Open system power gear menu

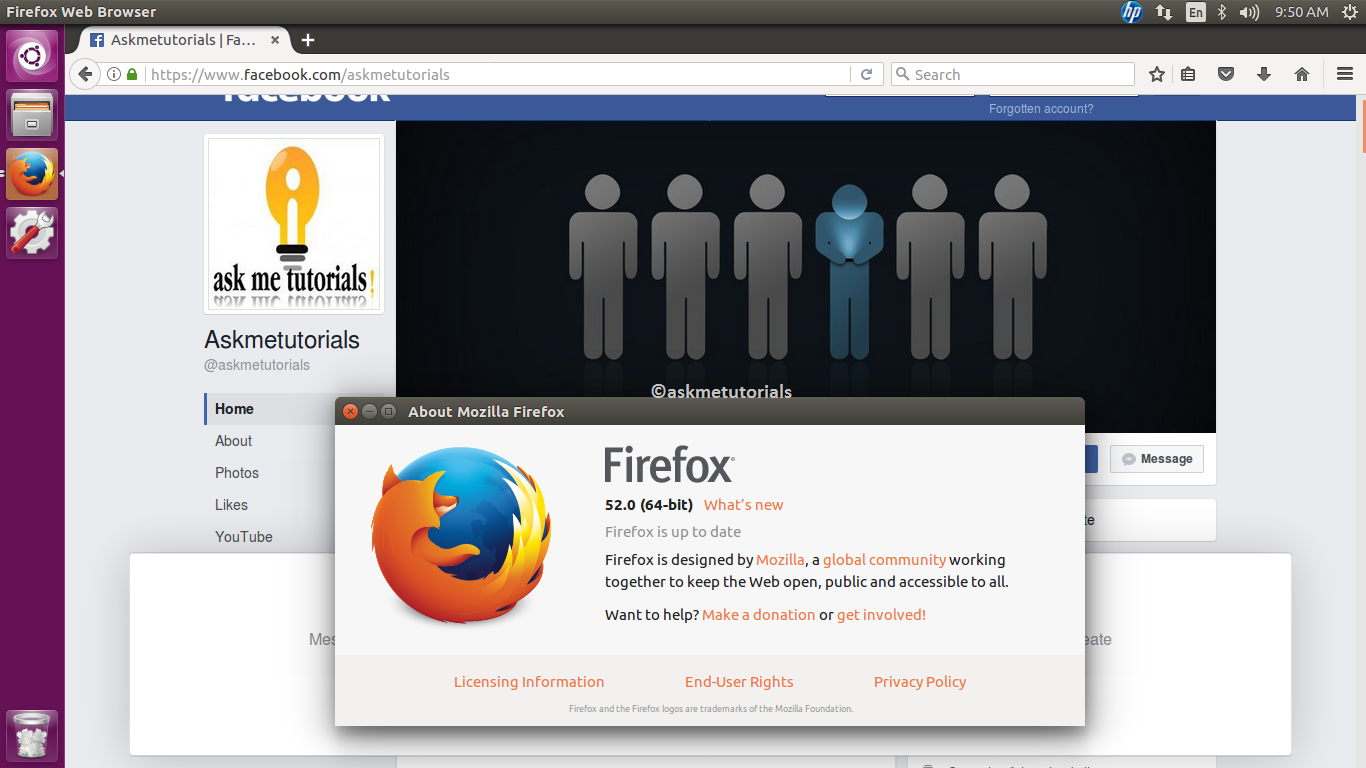(1350, 12)
